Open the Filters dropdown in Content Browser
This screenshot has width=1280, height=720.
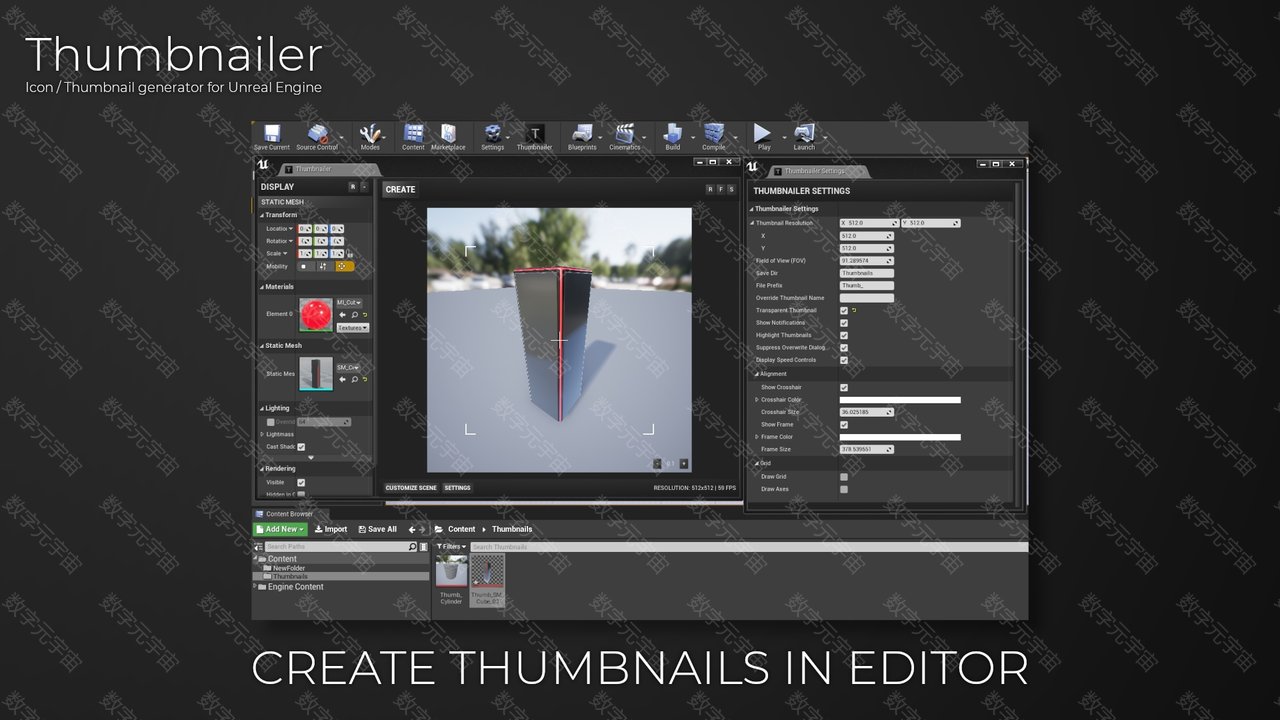[x=451, y=547]
